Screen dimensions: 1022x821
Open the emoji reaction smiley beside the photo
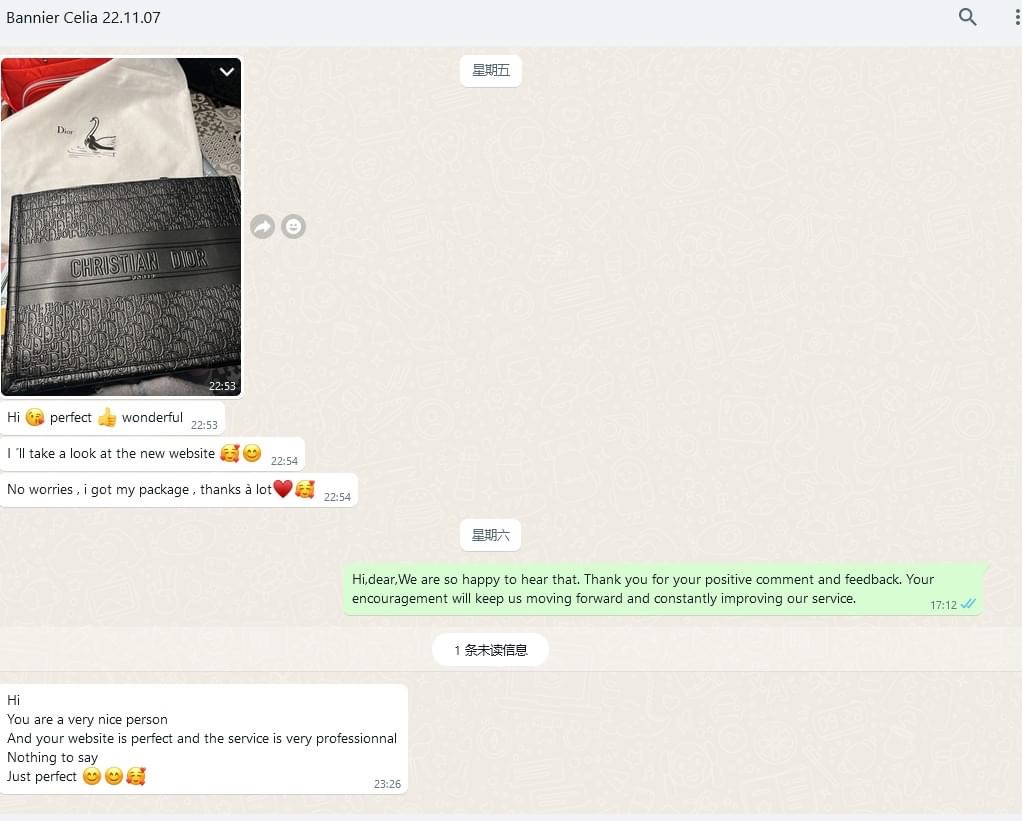(x=293, y=227)
